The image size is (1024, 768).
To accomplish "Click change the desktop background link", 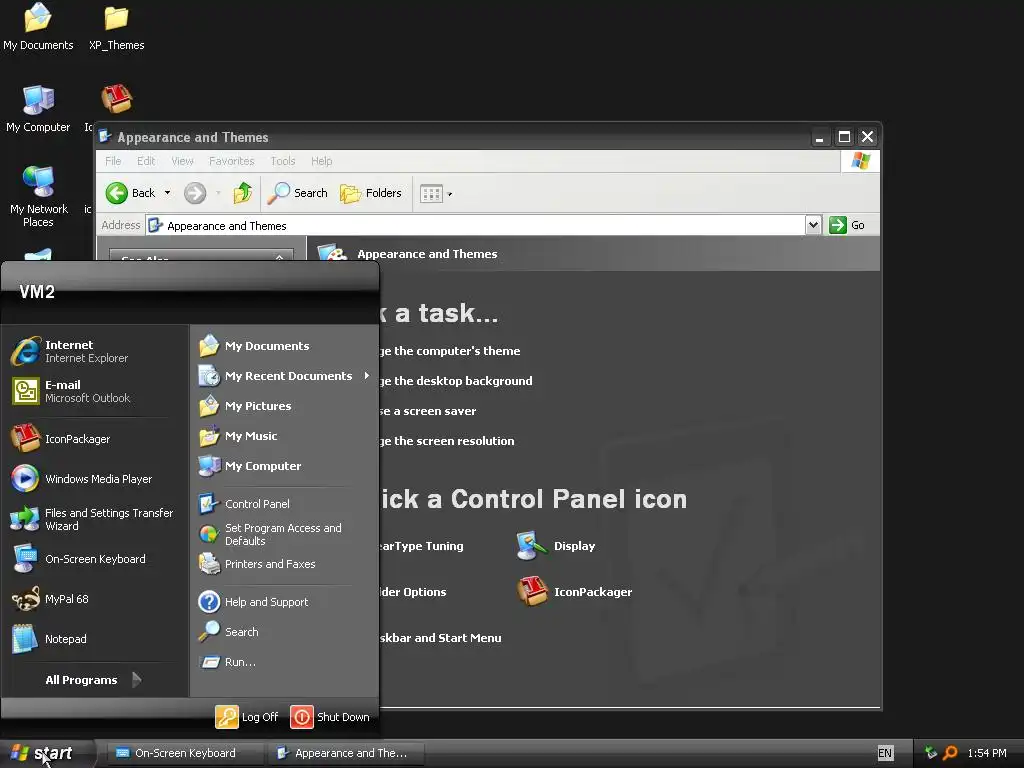I will tap(456, 381).
